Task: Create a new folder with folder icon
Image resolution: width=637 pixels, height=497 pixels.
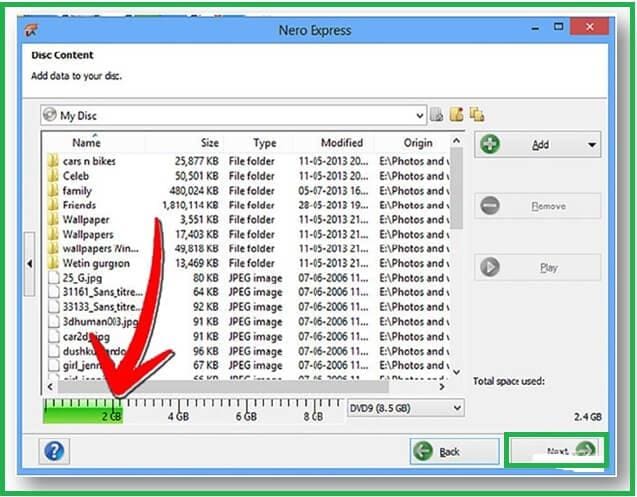Action: (456, 115)
